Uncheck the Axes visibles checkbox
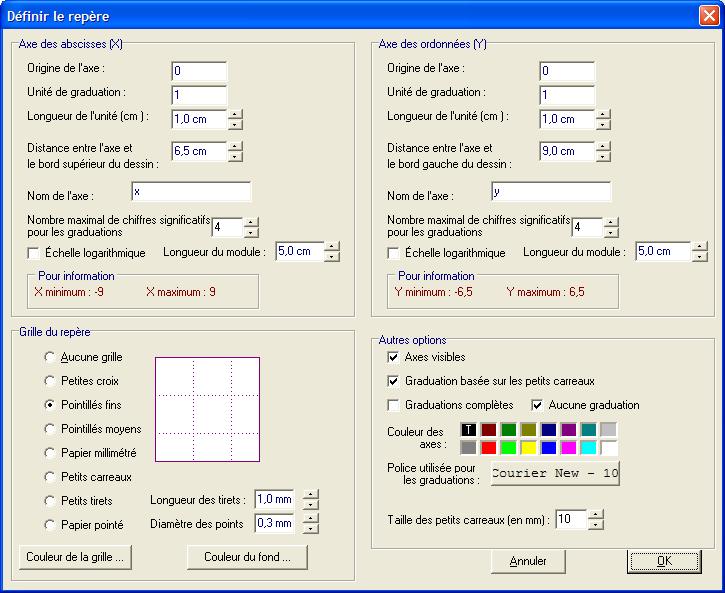This screenshot has width=725, height=593. (x=393, y=357)
